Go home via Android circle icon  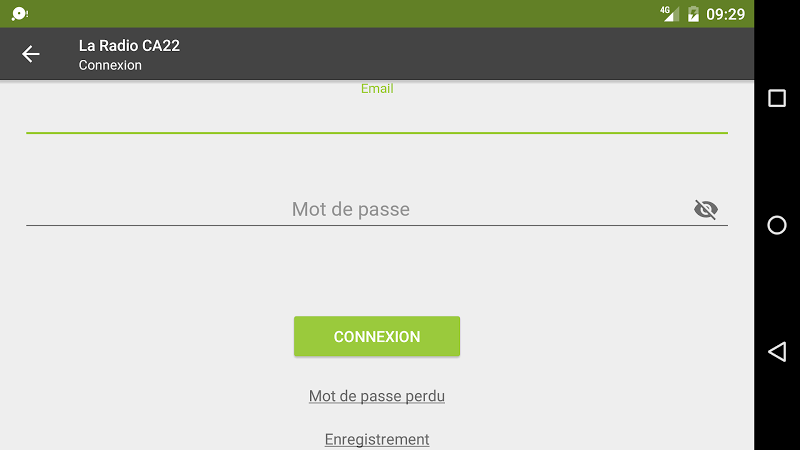777,225
